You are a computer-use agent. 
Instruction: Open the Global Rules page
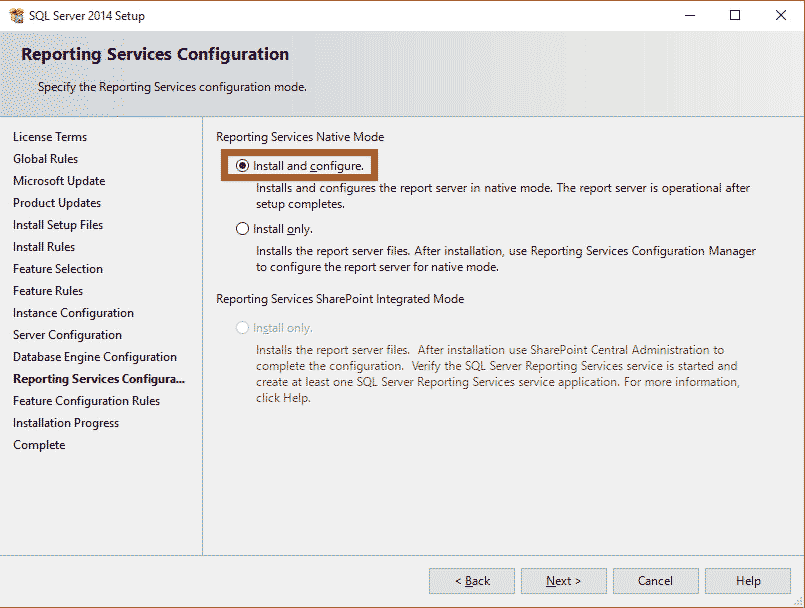point(45,158)
